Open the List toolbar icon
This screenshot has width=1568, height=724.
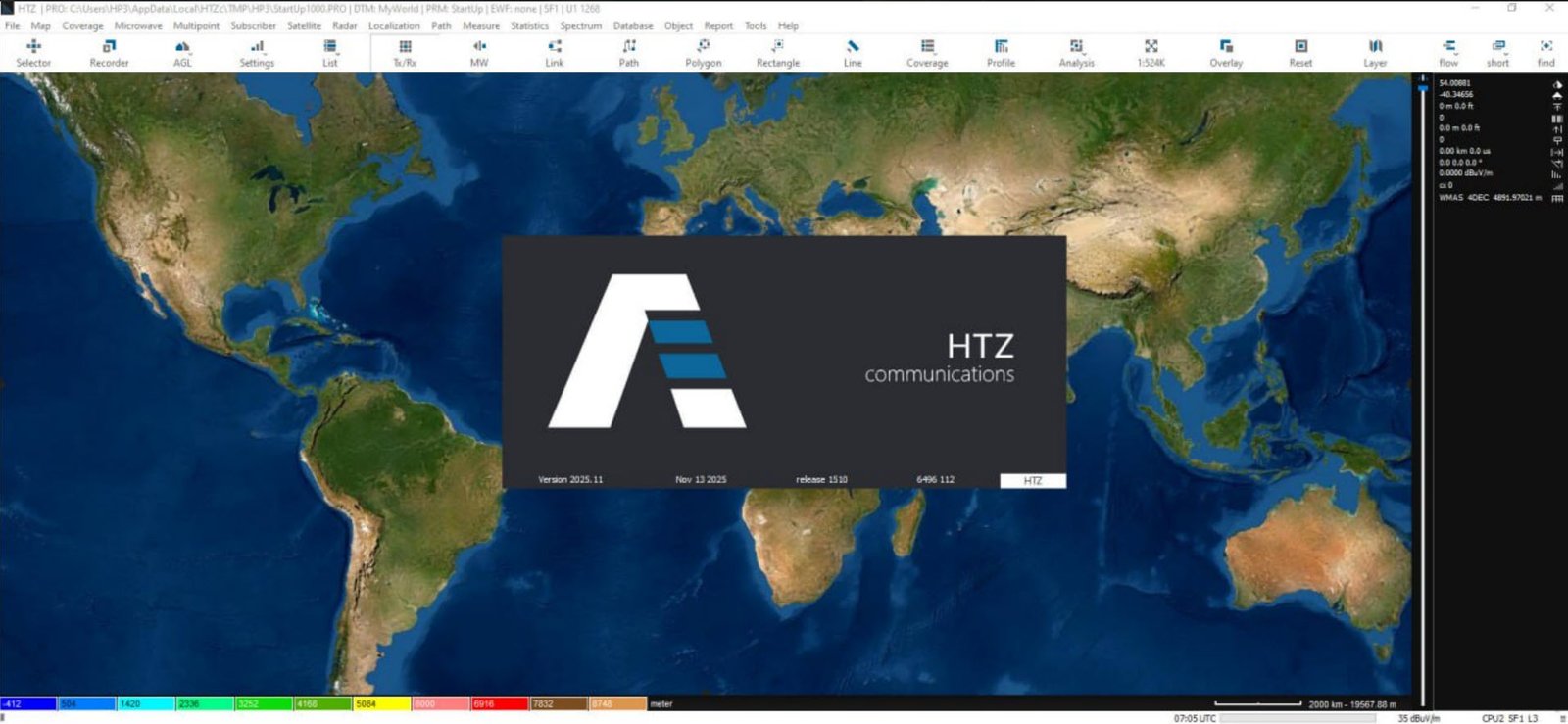point(330,53)
